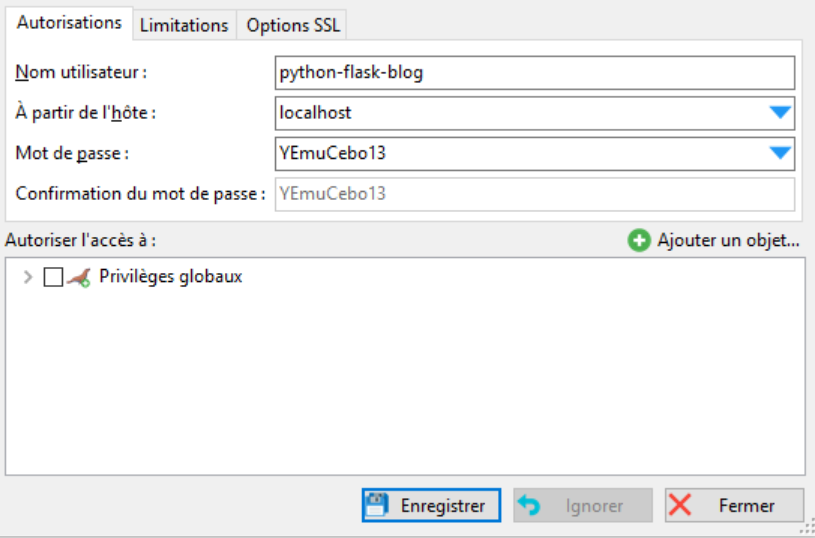Open the host dropdown arrow
This screenshot has height=538, width=815.
(780, 113)
